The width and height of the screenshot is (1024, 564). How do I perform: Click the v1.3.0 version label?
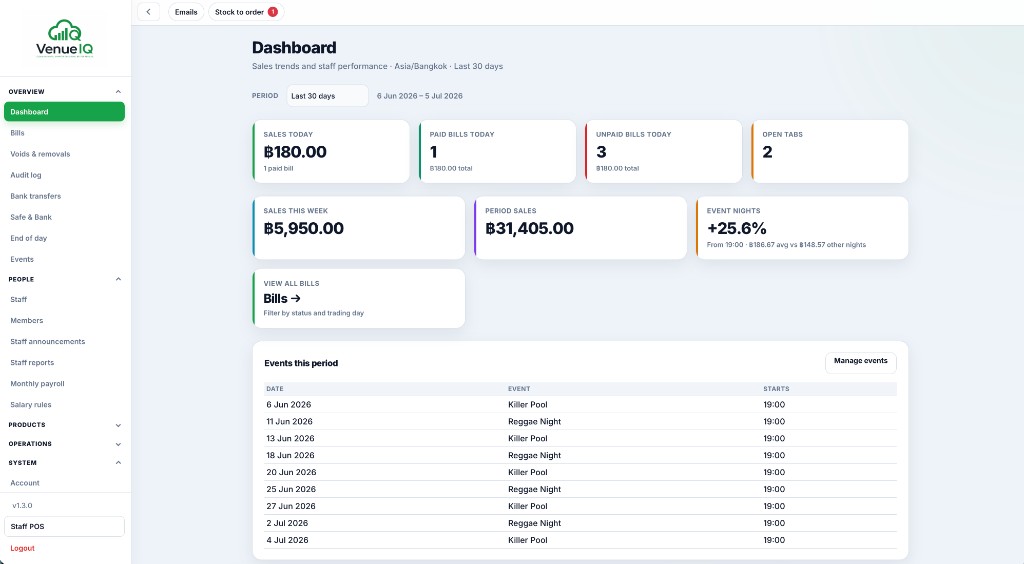[x=22, y=506]
